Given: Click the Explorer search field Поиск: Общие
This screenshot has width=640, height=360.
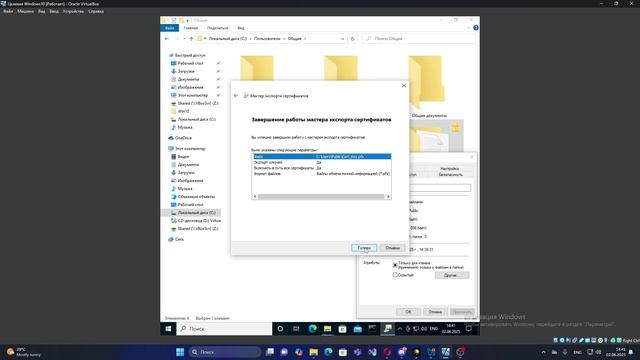Looking at the screenshot, I should click(419, 38).
